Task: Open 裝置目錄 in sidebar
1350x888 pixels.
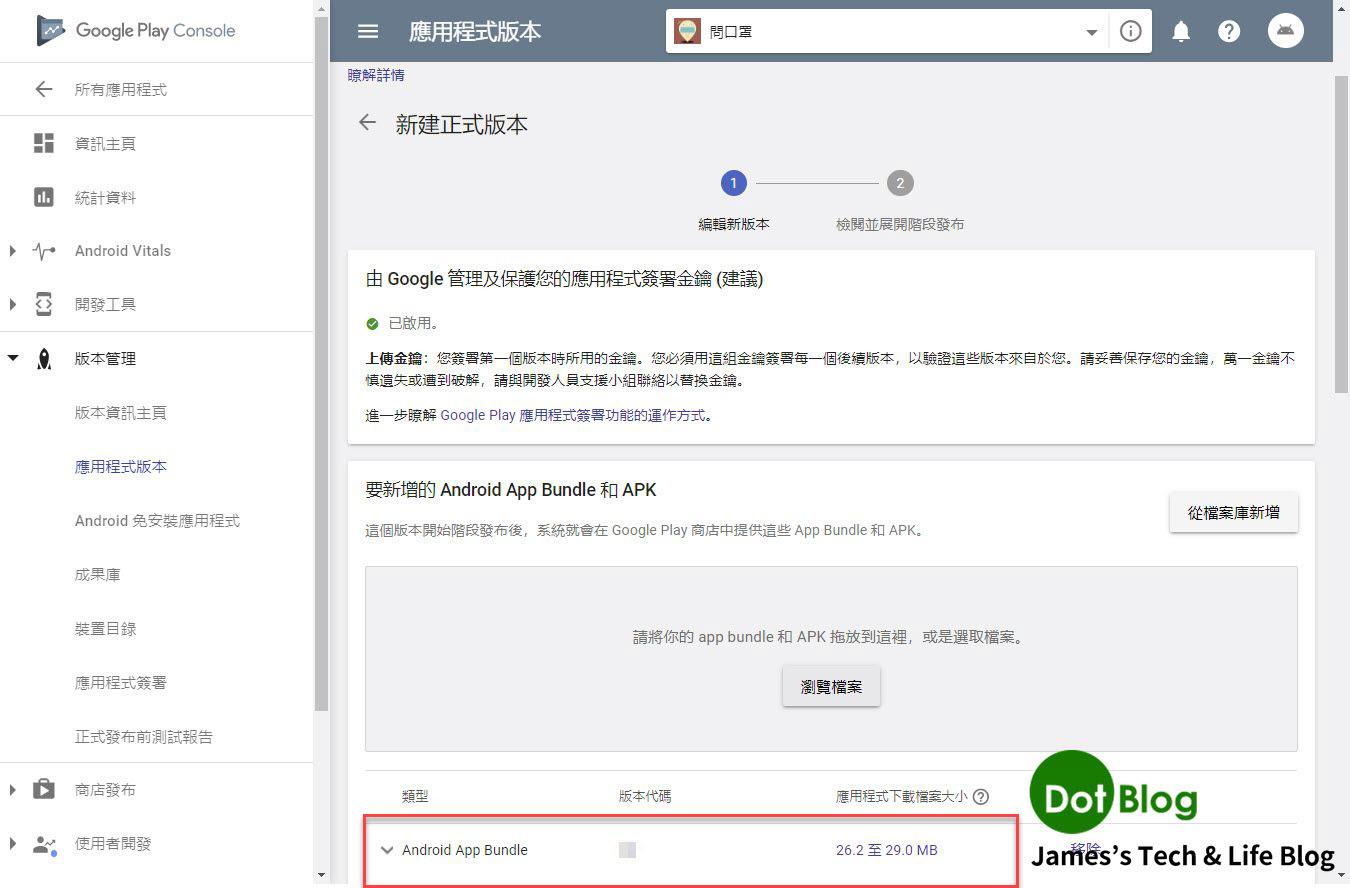Action: tap(105, 629)
